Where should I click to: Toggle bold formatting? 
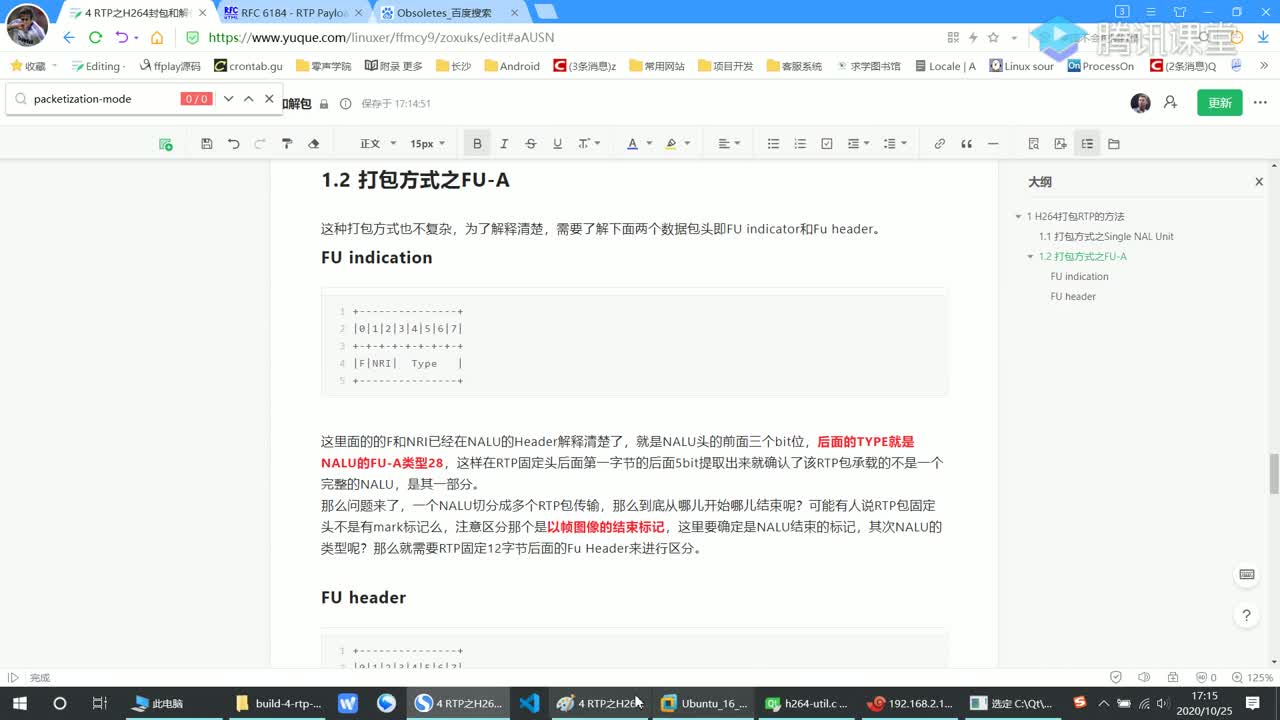point(477,144)
